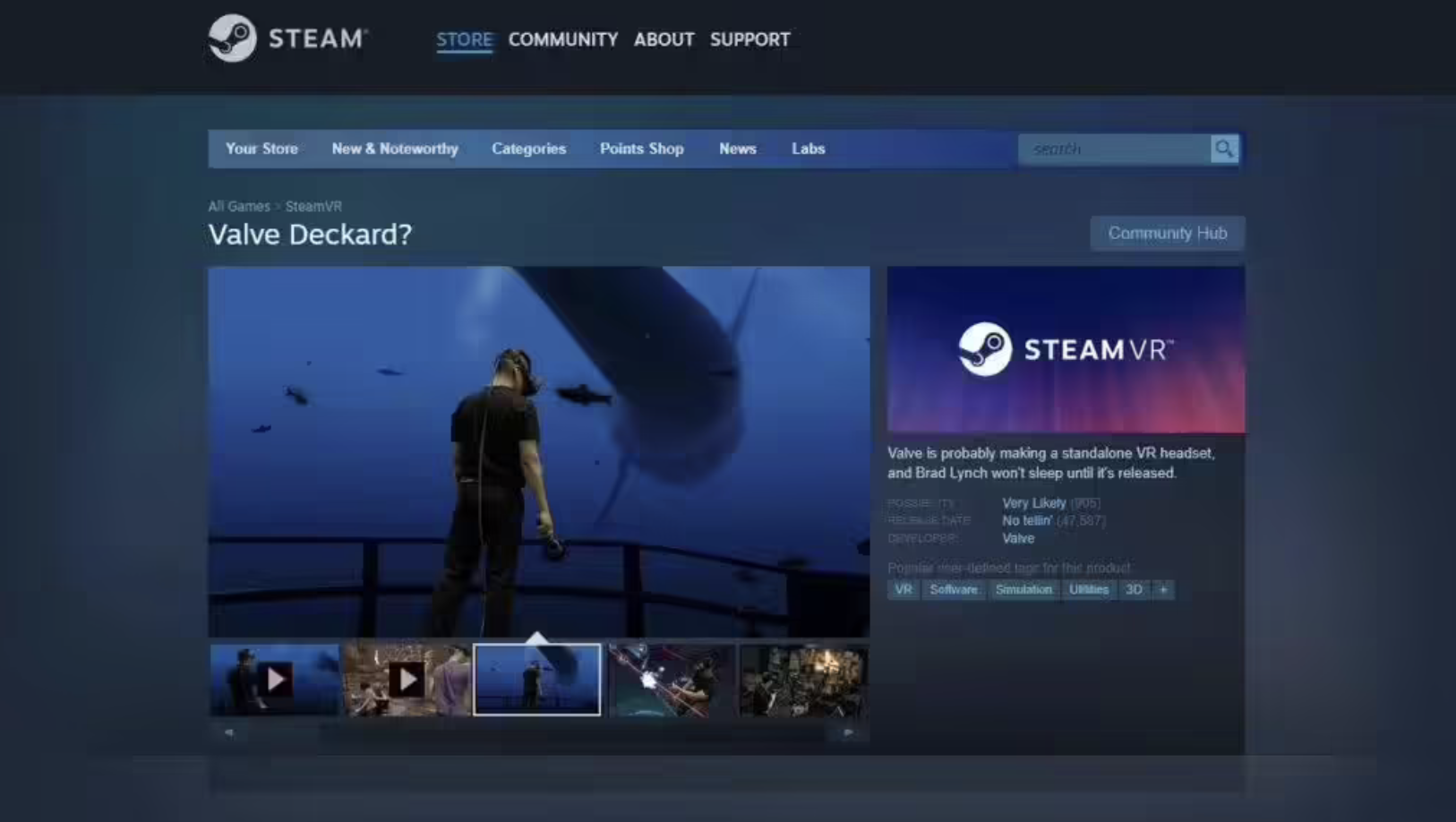Click the plus button to add tags
The height and width of the screenshot is (822, 1456).
(1163, 589)
